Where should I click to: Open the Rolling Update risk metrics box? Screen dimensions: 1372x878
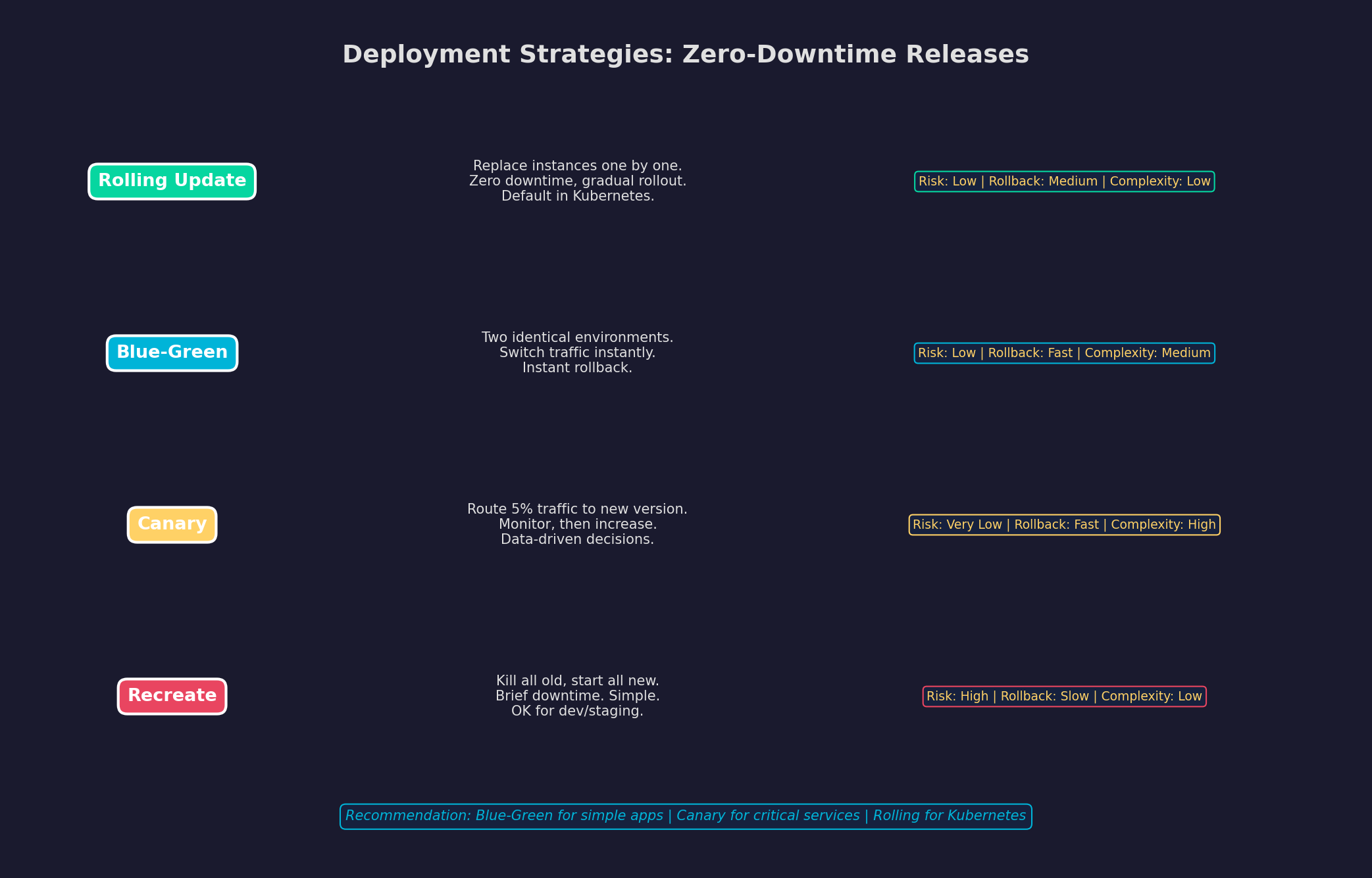tap(1063, 181)
